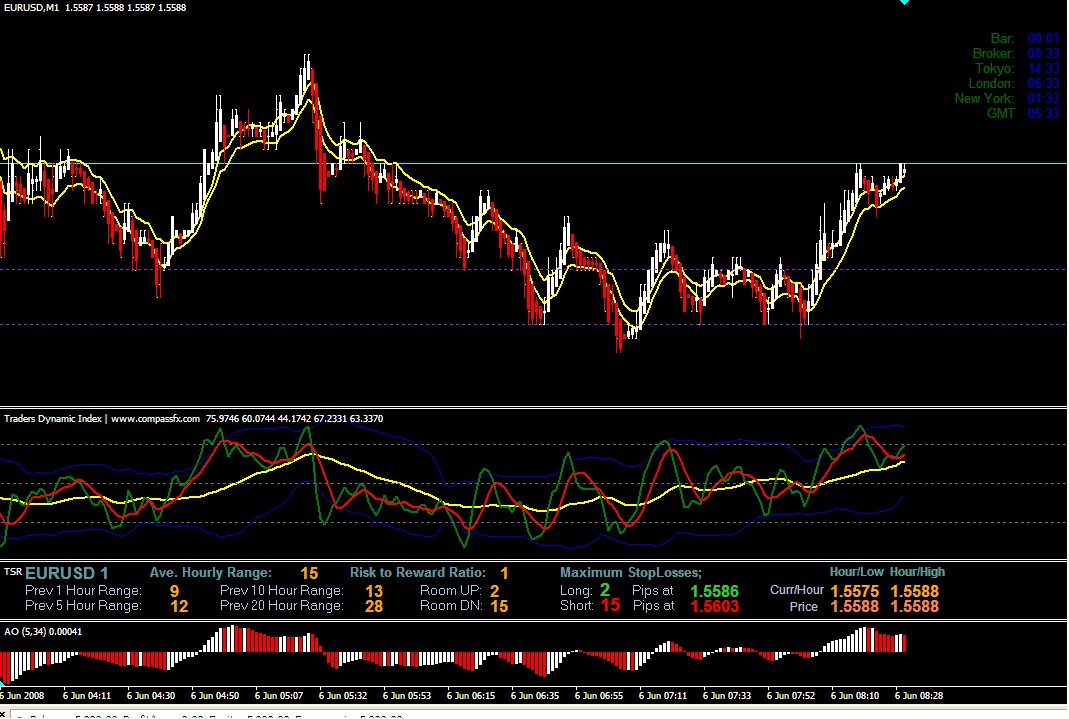Click the Hour/Low column header

[x=856, y=572]
